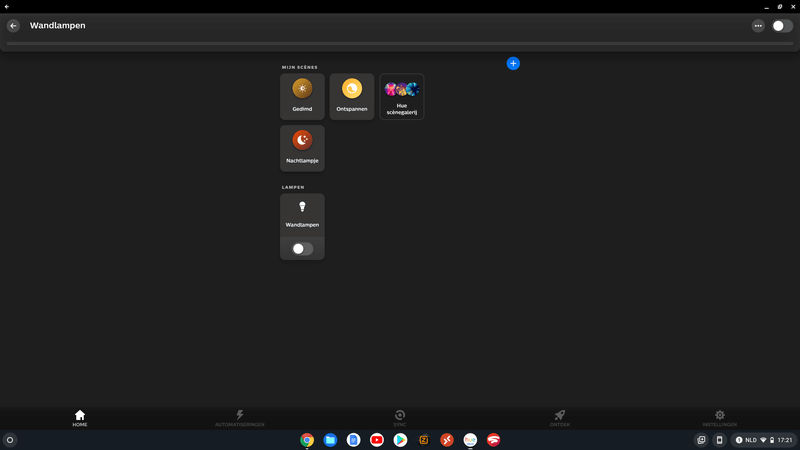The width and height of the screenshot is (800, 450).
Task: Activate the Gedimd scene
Action: (x=302, y=96)
